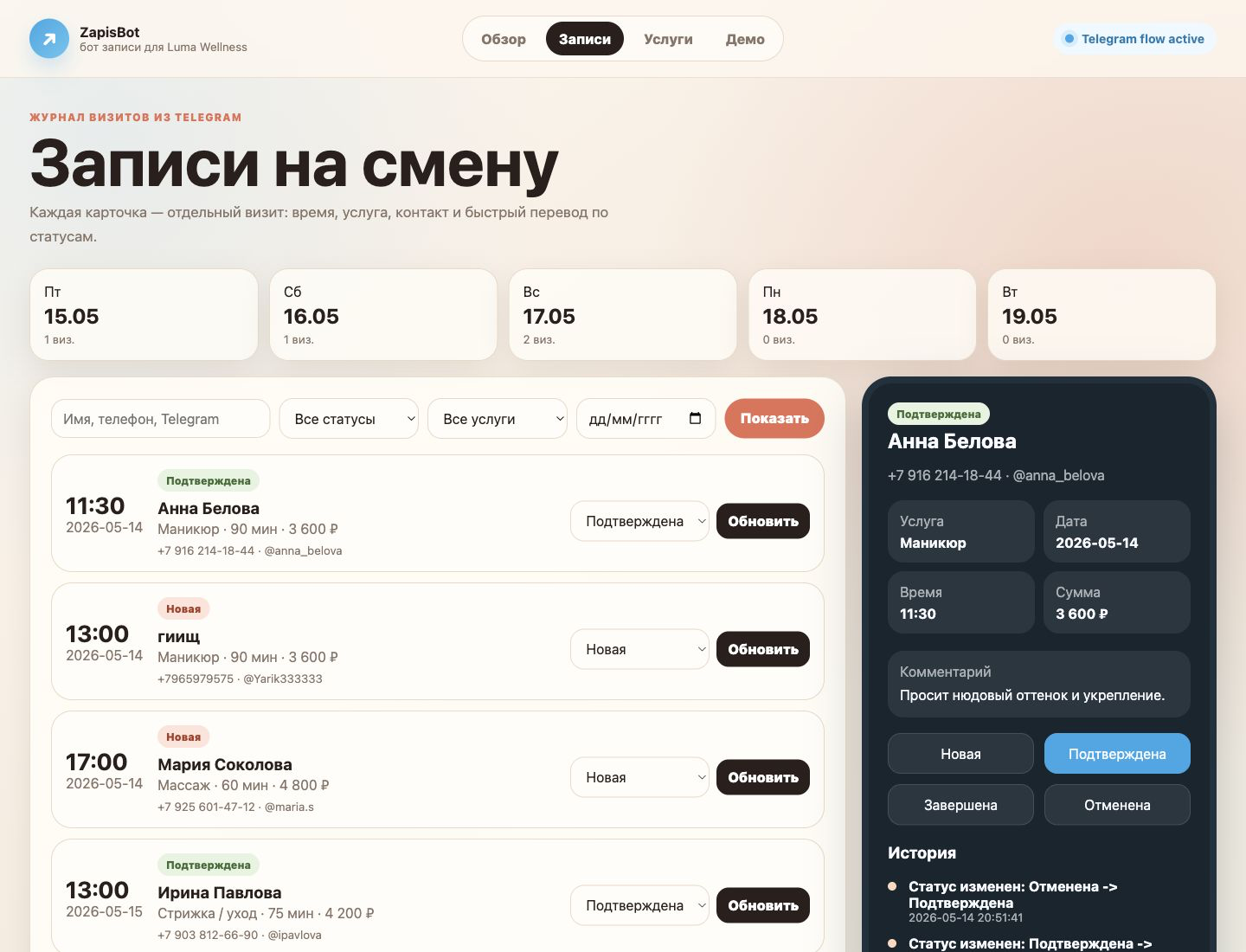Image resolution: width=1246 pixels, height=952 pixels.
Task: Set status to Подтверждена in details panel
Action: [x=1117, y=754]
